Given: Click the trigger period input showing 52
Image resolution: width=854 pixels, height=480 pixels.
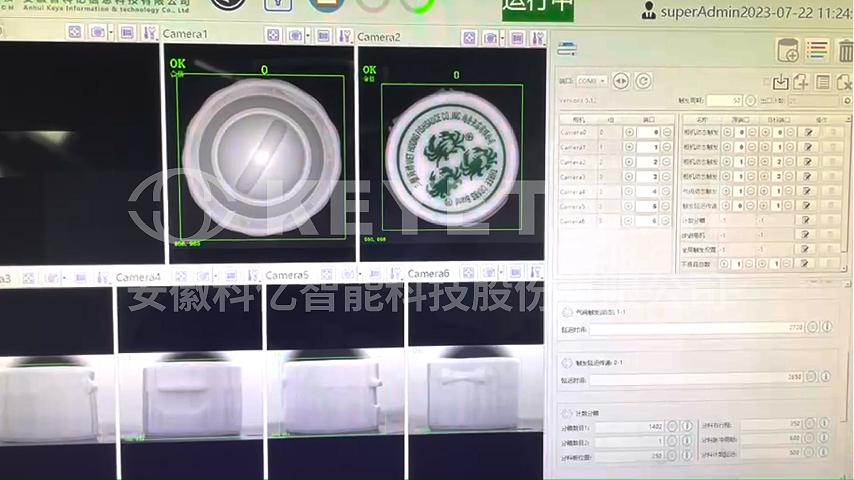Looking at the screenshot, I should [x=725, y=100].
